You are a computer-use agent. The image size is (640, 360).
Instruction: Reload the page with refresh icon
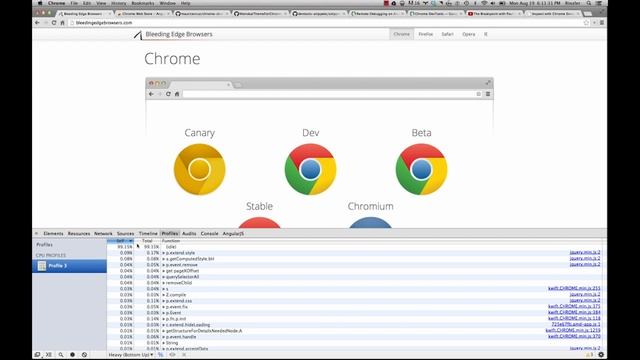(54, 23)
